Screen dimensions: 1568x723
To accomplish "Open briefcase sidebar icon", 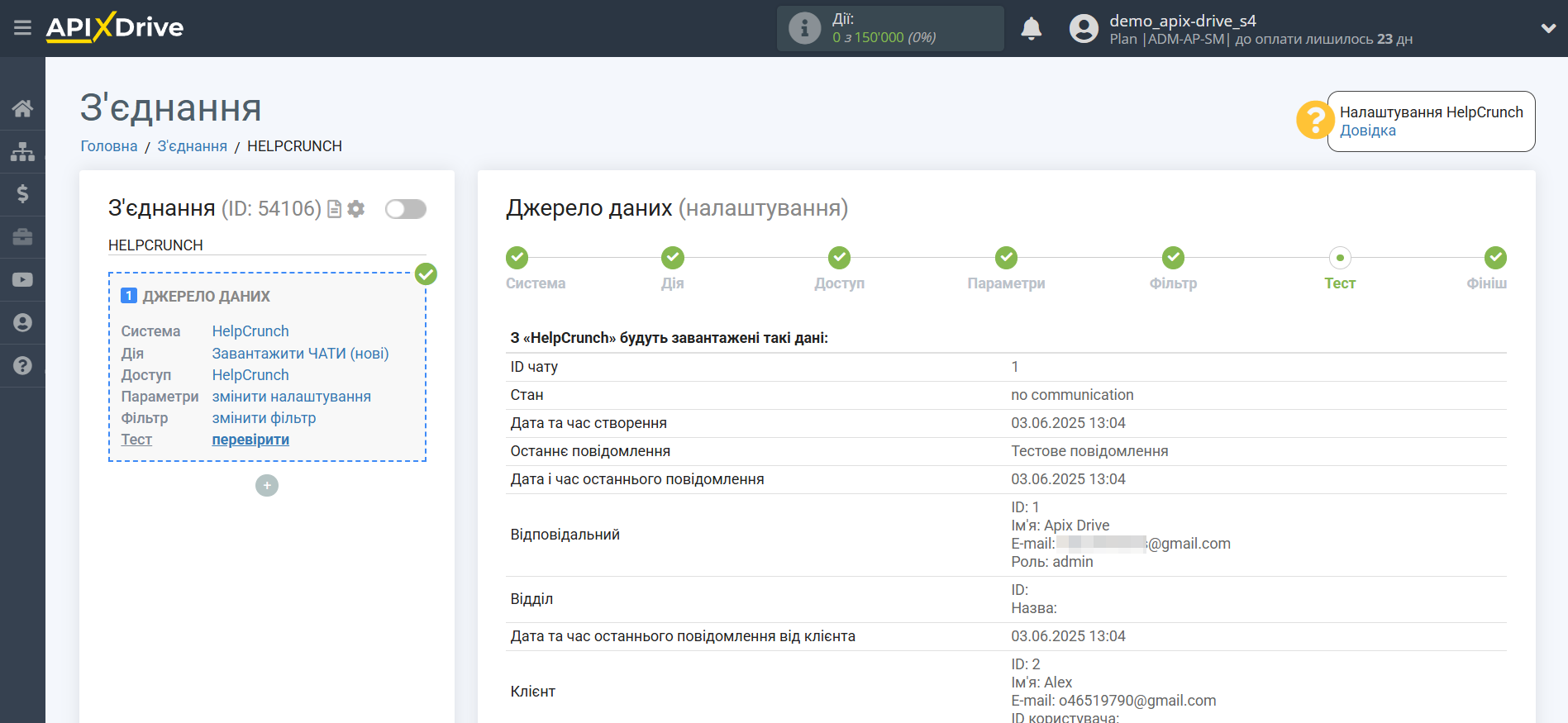I will pos(22,237).
